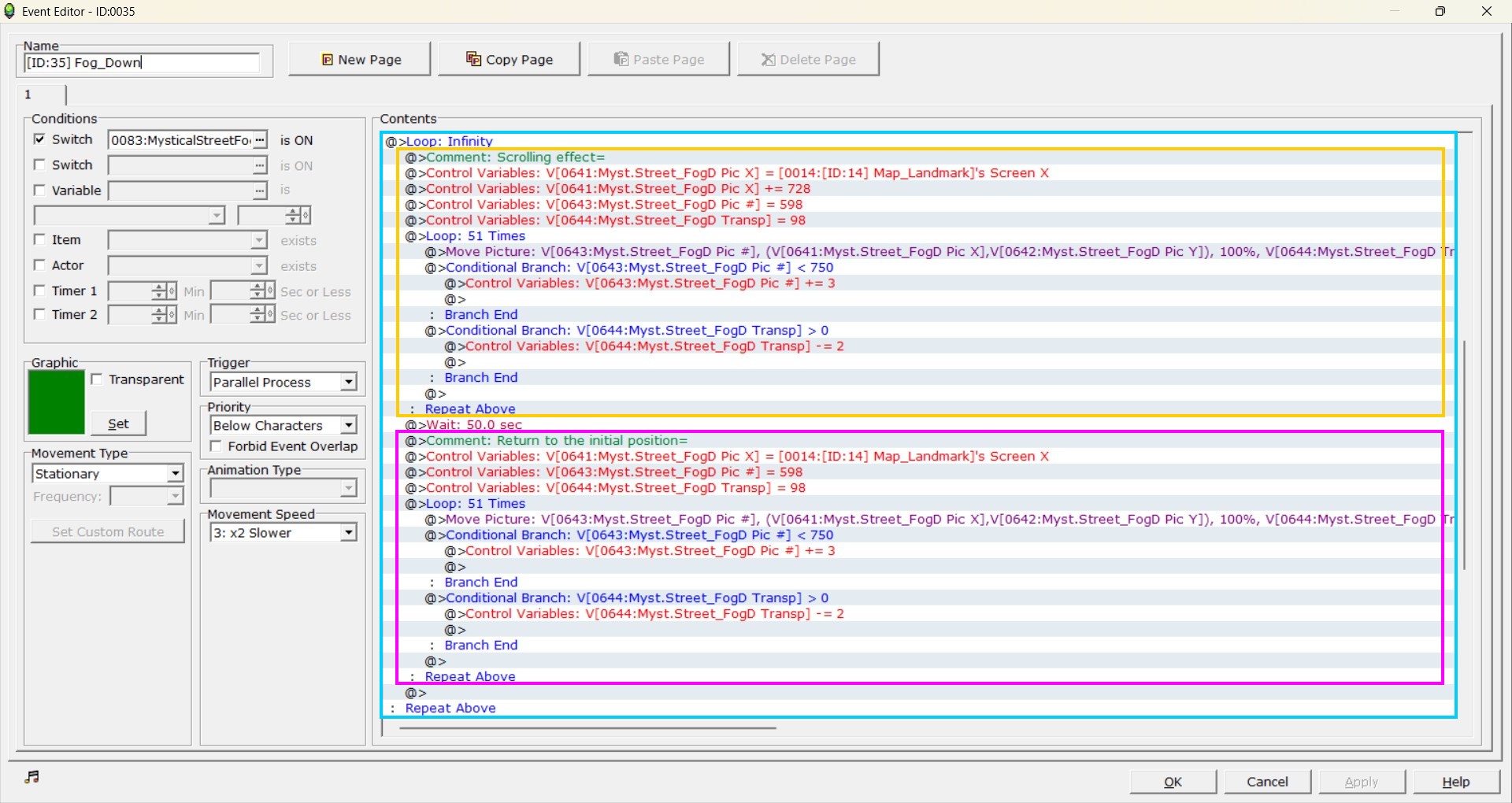
Task: Click Set Custom Route button
Action: [108, 531]
